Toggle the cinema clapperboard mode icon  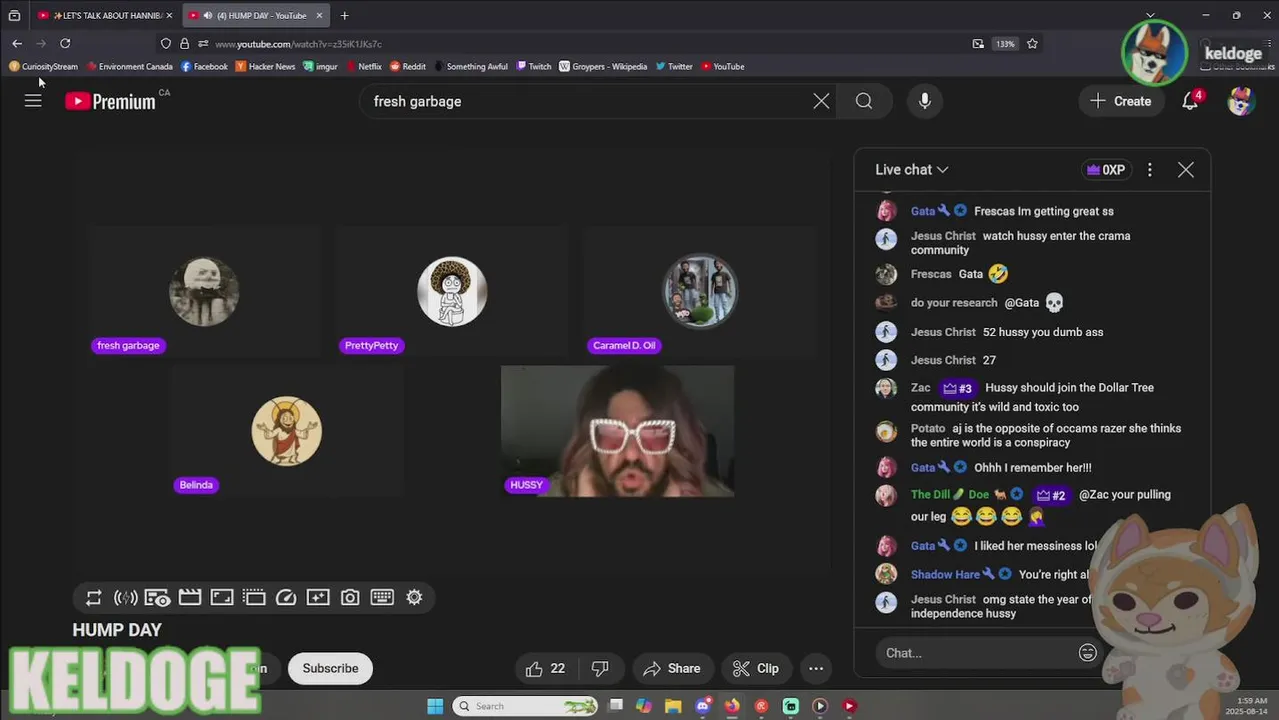pos(190,597)
